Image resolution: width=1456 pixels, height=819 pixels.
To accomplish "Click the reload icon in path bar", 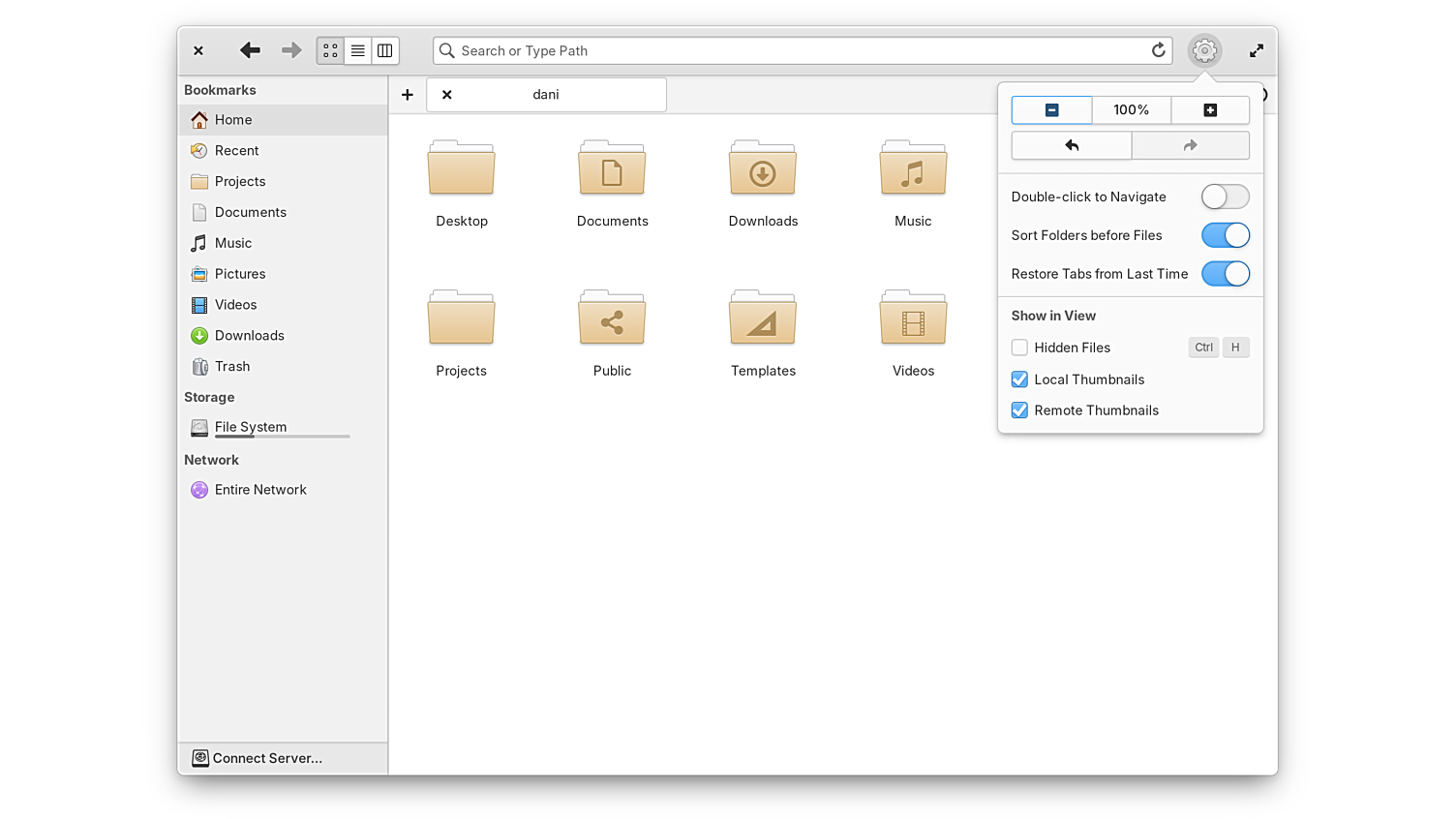I will click(1158, 50).
